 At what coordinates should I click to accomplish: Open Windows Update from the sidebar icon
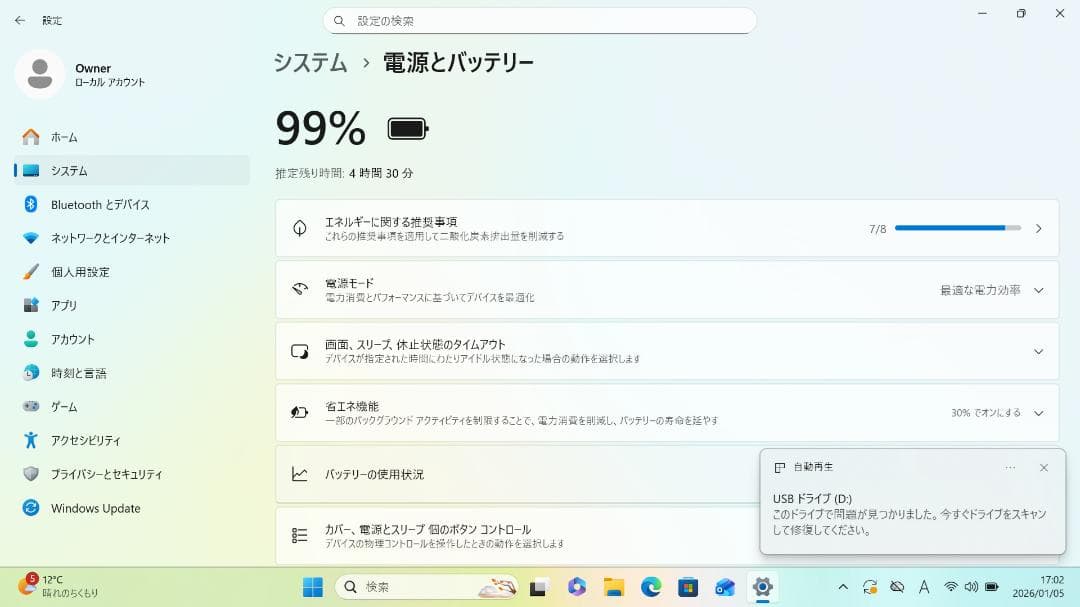coord(30,508)
